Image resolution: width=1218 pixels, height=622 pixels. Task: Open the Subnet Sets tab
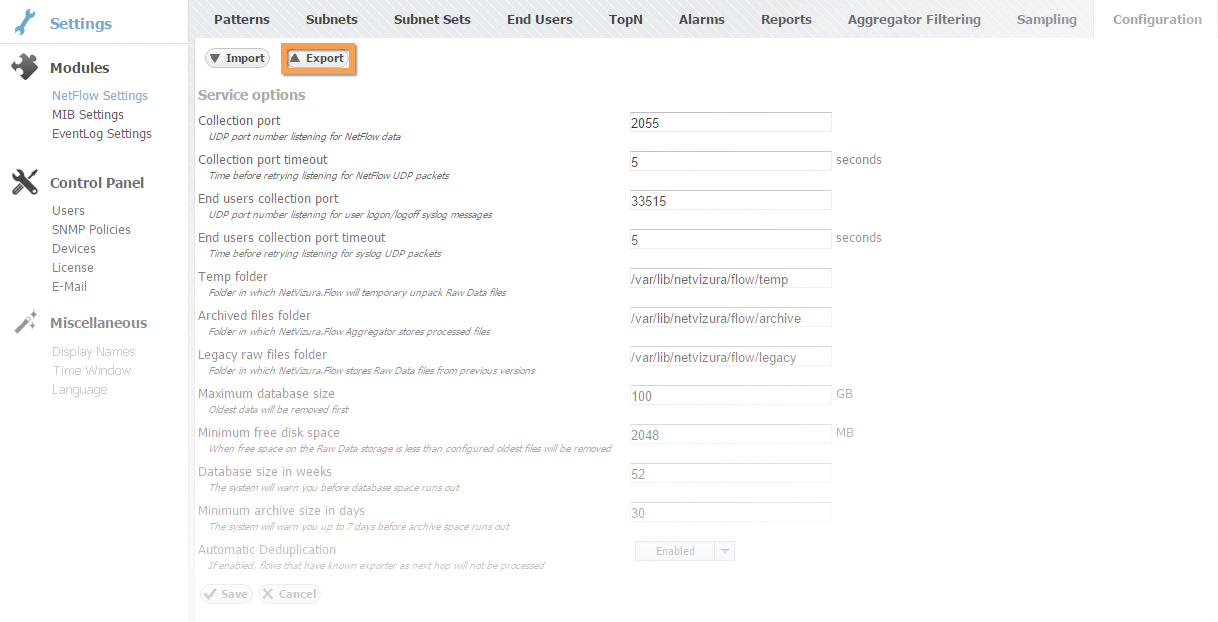pyautogui.click(x=432, y=19)
